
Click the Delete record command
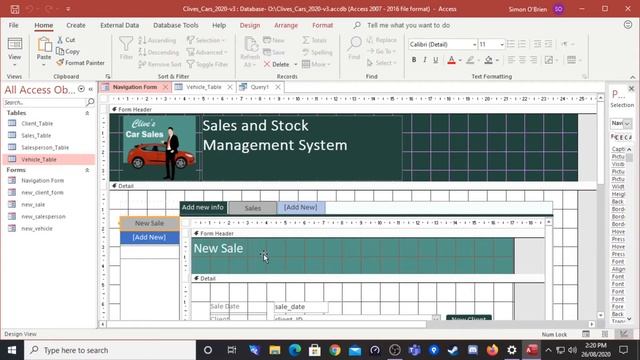click(276, 64)
